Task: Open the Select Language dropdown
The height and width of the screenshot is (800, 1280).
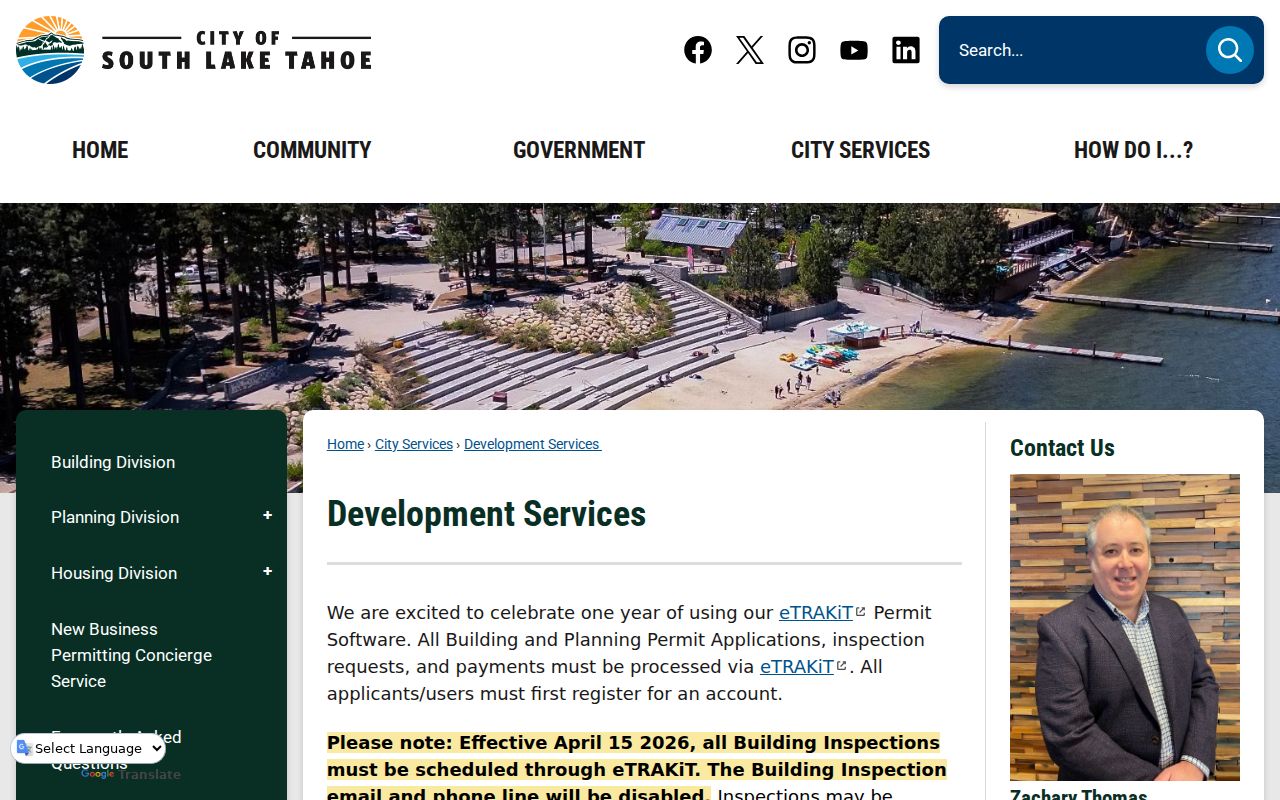Action: (89, 748)
